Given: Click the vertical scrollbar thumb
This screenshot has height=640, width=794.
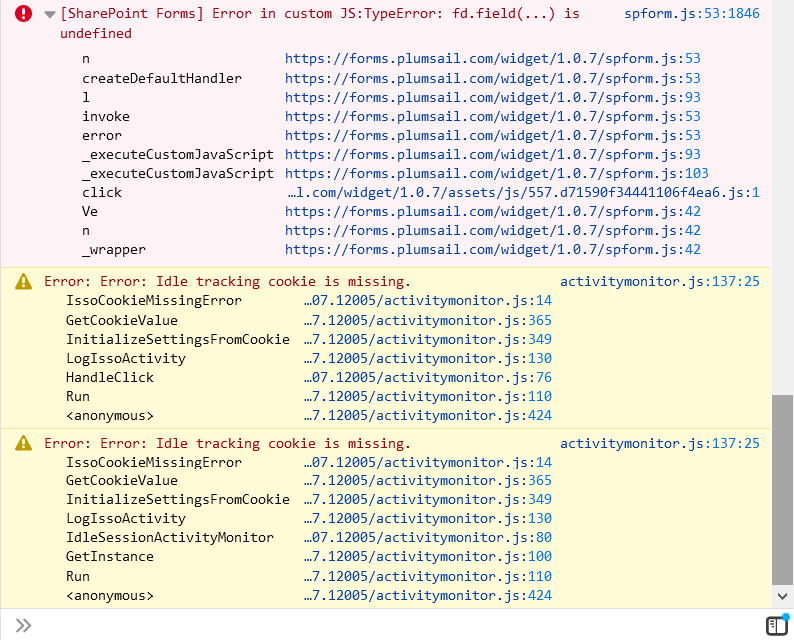Looking at the screenshot, I should (x=782, y=490).
